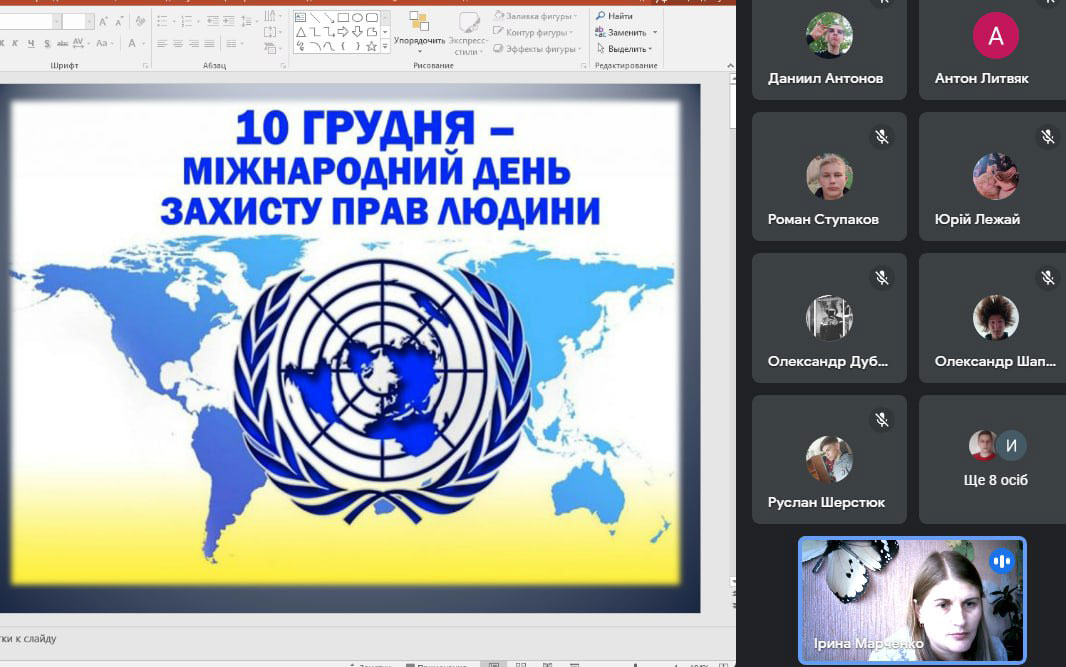Click the font color A button
Image resolution: width=1066 pixels, height=667 pixels.
point(132,44)
